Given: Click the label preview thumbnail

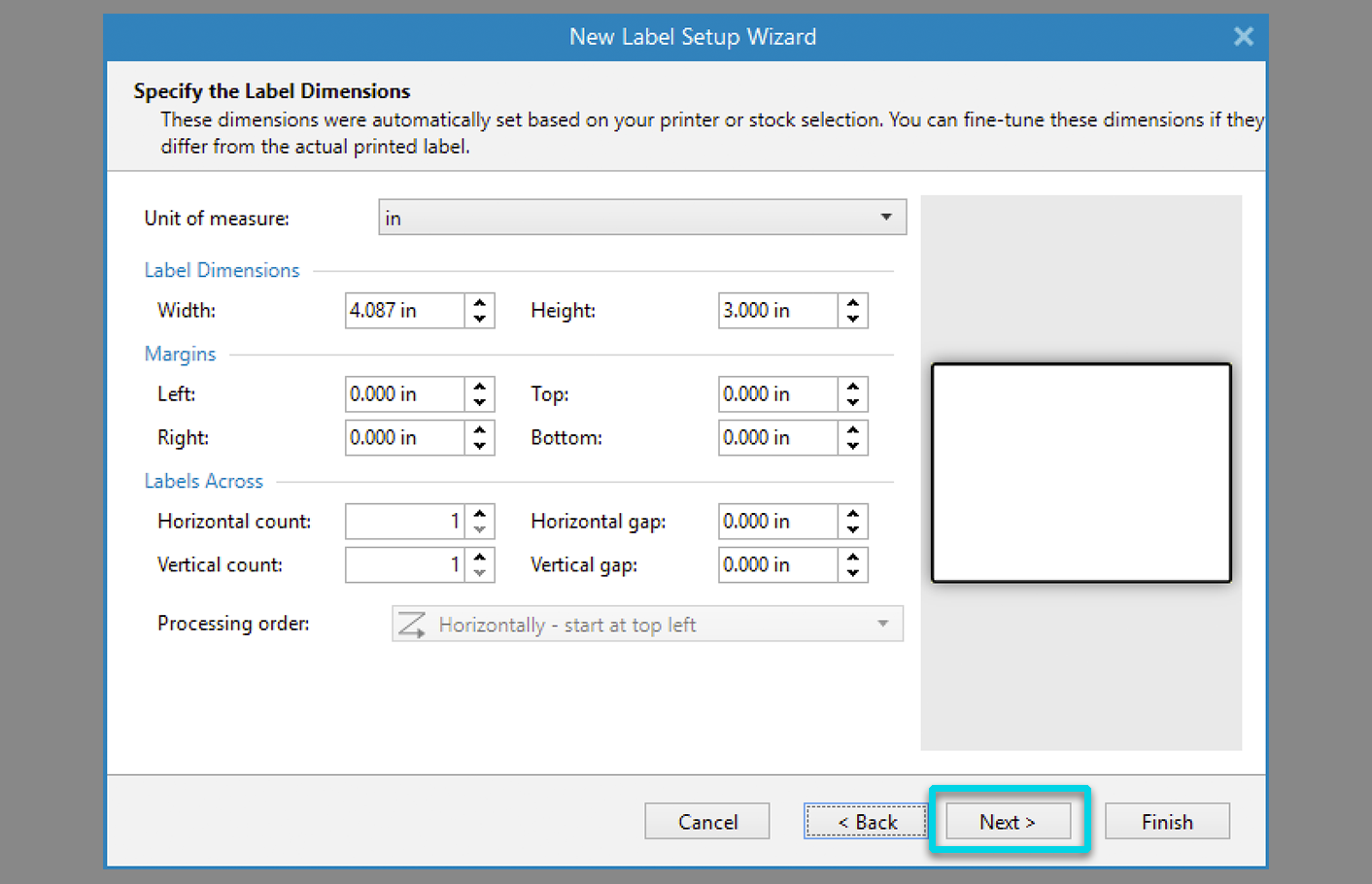Looking at the screenshot, I should pyautogui.click(x=1080, y=473).
